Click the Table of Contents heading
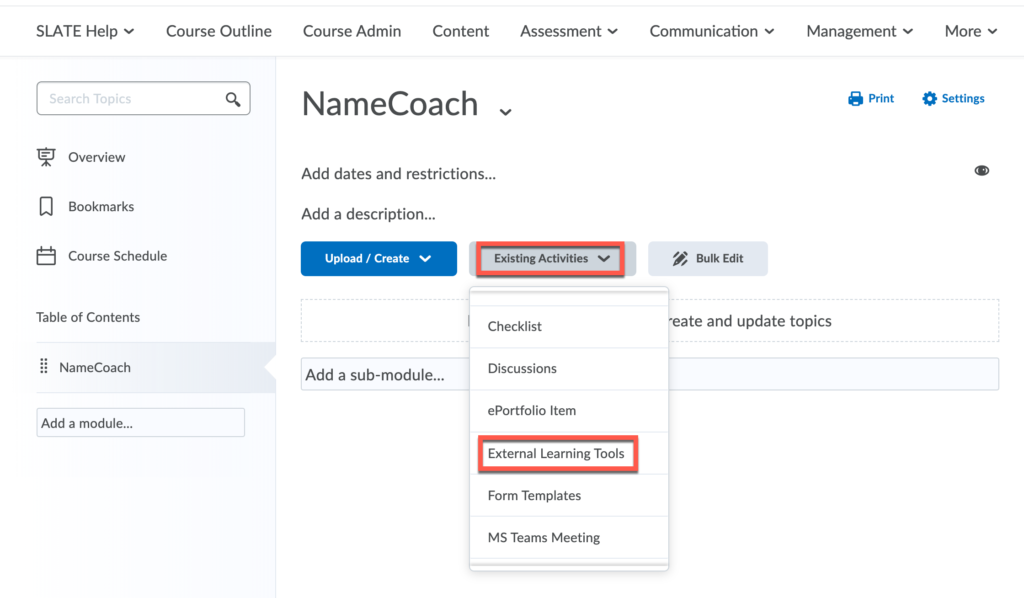The image size is (1024, 598). (88, 317)
